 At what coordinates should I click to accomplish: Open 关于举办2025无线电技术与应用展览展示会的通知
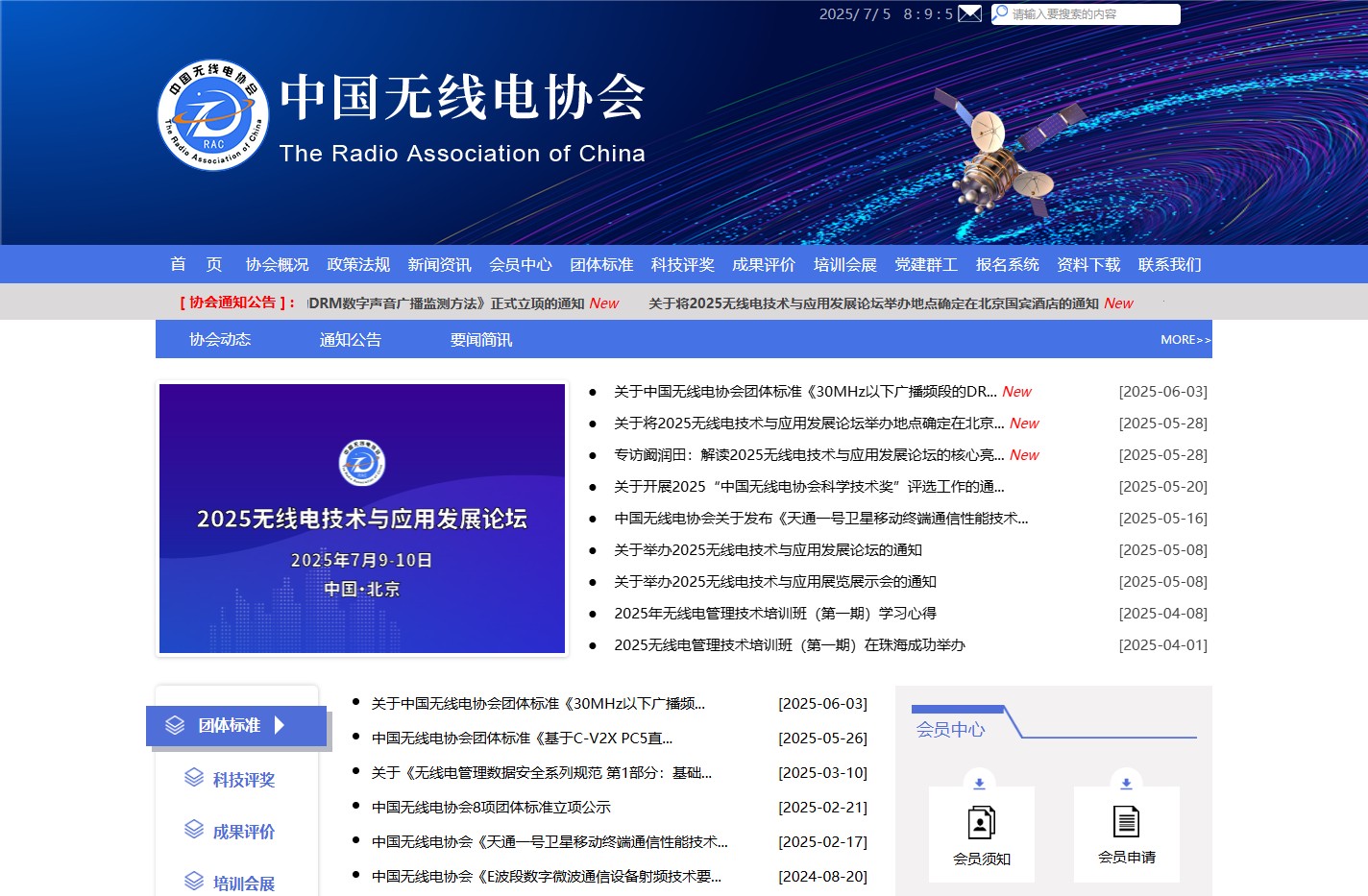coord(775,581)
